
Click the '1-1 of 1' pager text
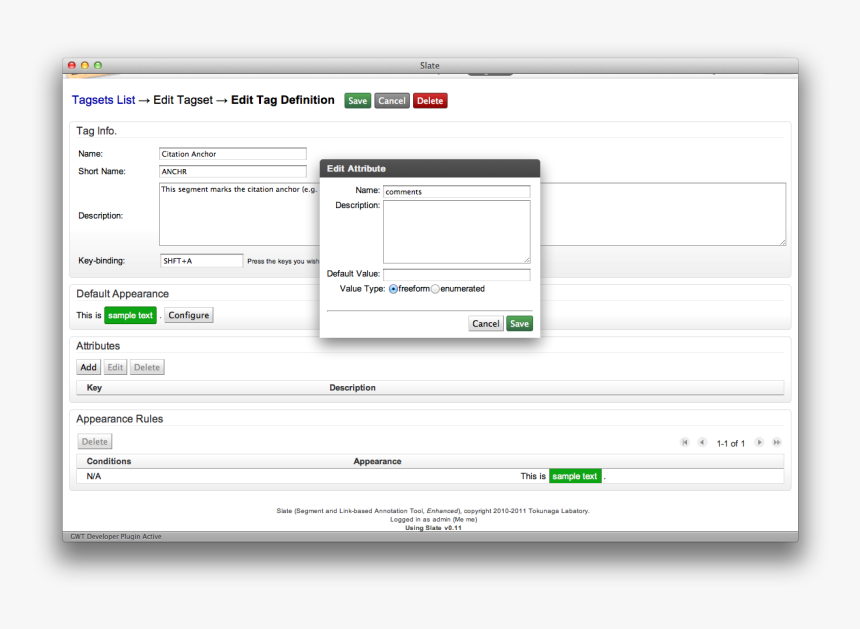coord(731,443)
